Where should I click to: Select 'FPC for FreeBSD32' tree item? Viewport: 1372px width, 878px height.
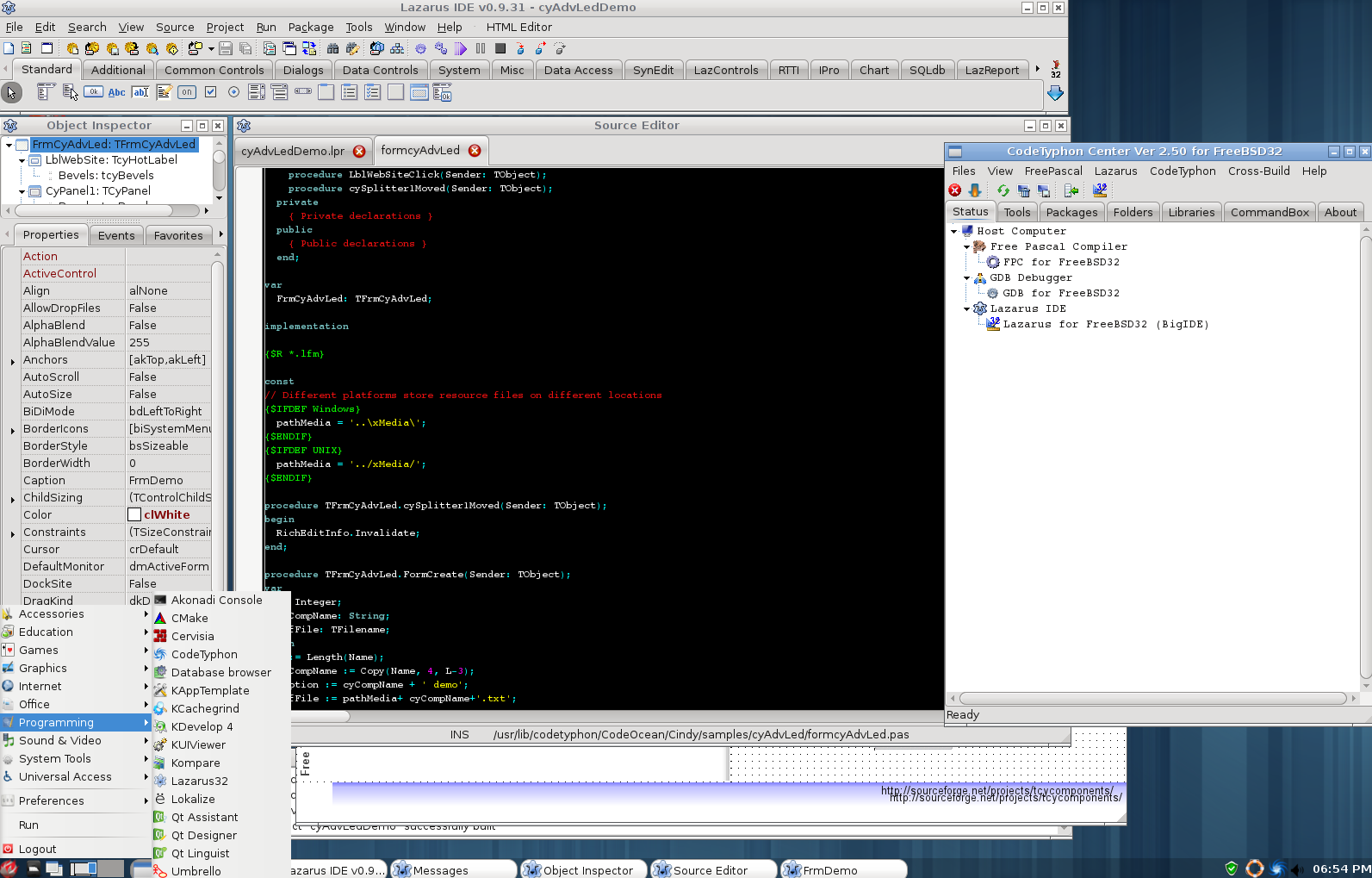click(1060, 262)
